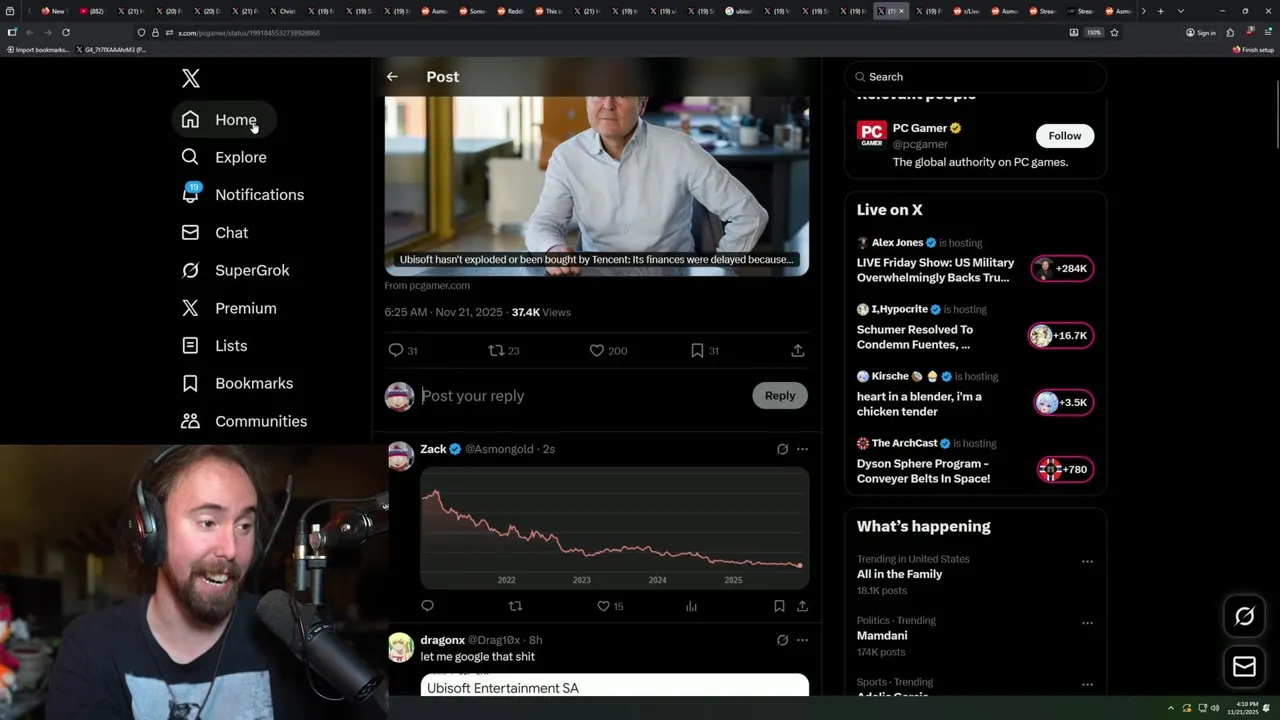
Task: Open the stock chart image in Zack's reply
Action: (x=615, y=528)
